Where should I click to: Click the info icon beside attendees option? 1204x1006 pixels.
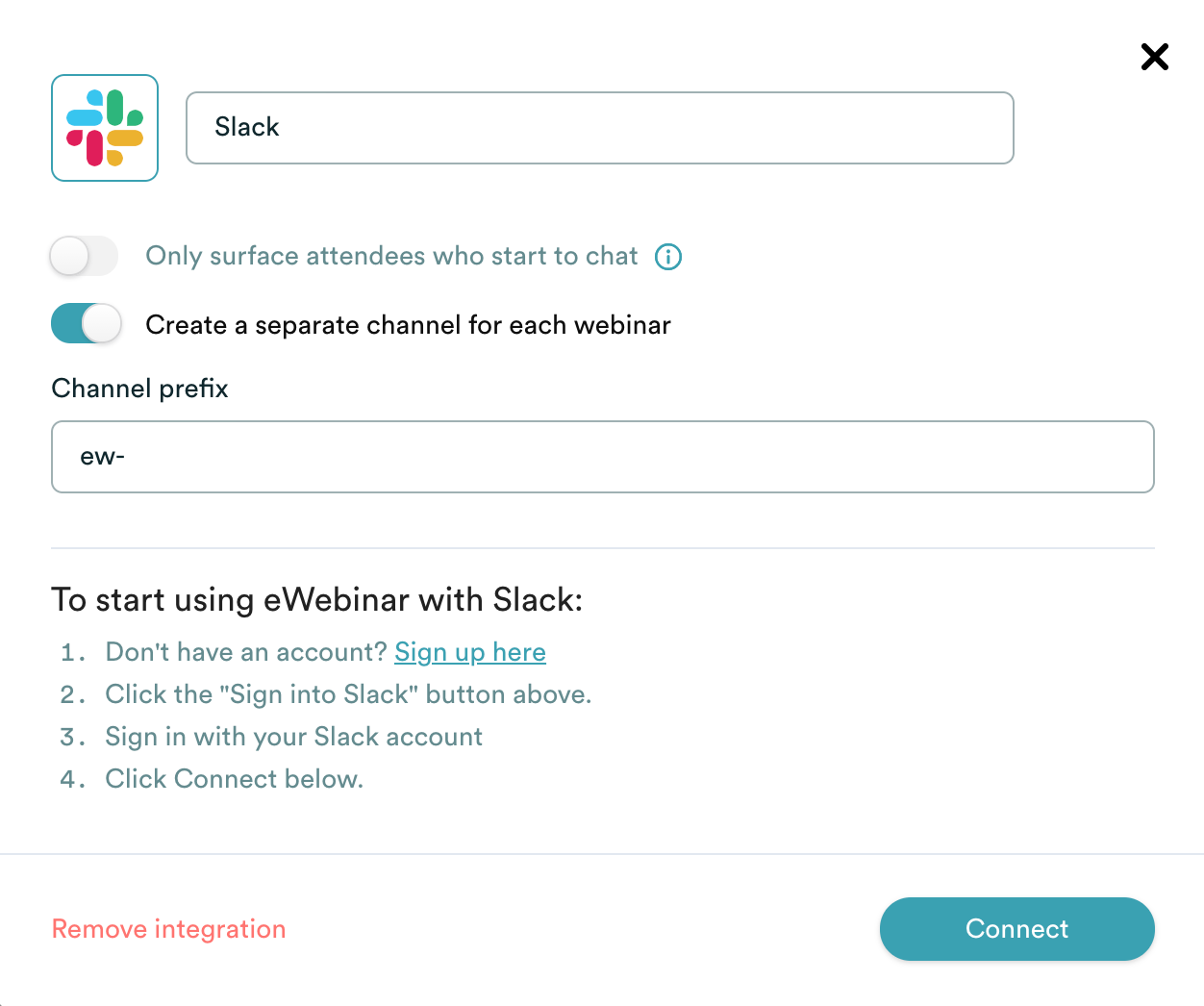(x=668, y=257)
